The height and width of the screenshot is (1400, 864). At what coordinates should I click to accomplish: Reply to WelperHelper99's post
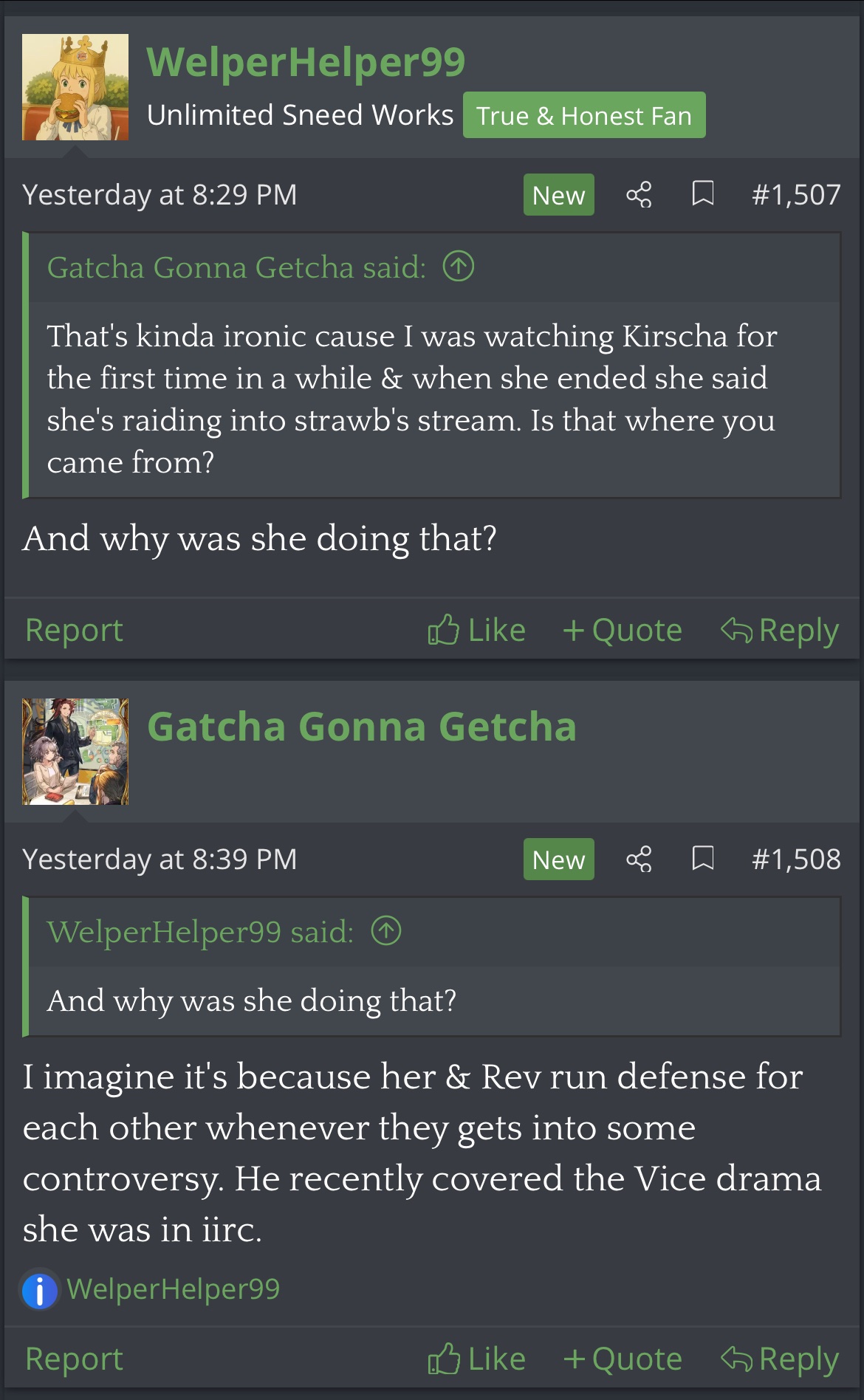[x=780, y=631]
